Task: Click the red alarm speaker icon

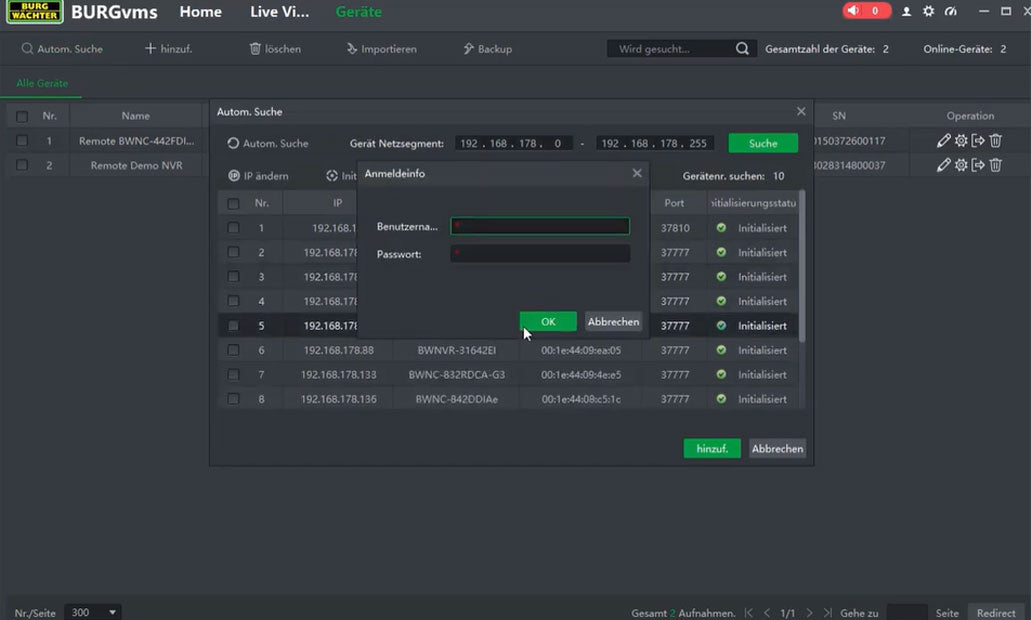Action: pyautogui.click(x=854, y=12)
